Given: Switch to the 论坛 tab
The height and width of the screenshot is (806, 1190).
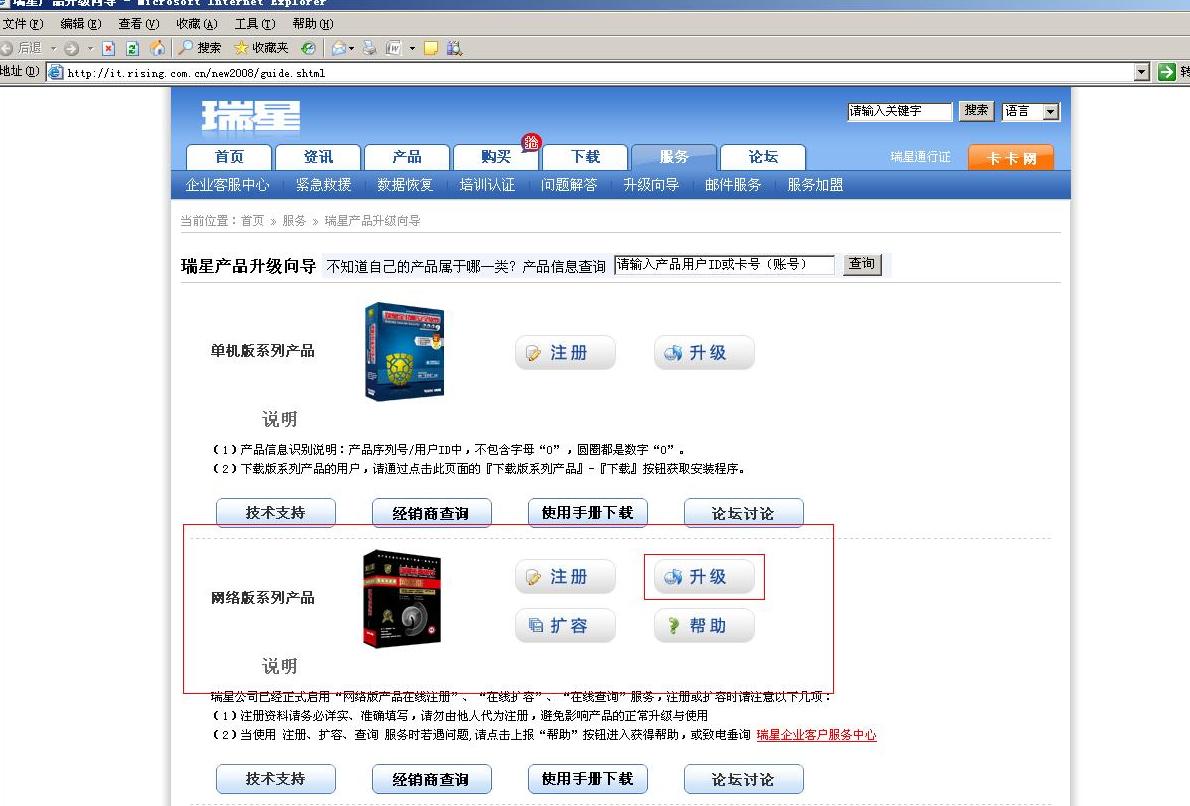Looking at the screenshot, I should coord(763,157).
